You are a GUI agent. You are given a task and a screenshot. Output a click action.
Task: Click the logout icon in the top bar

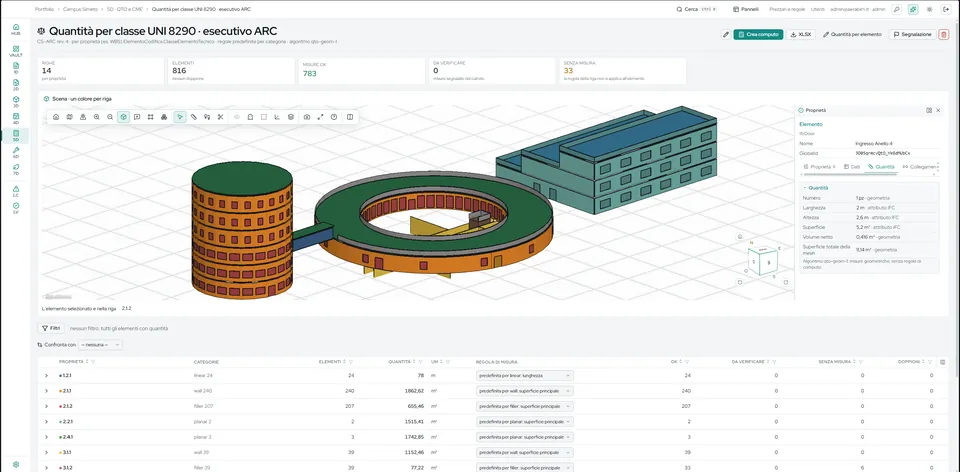pyautogui.click(x=947, y=9)
